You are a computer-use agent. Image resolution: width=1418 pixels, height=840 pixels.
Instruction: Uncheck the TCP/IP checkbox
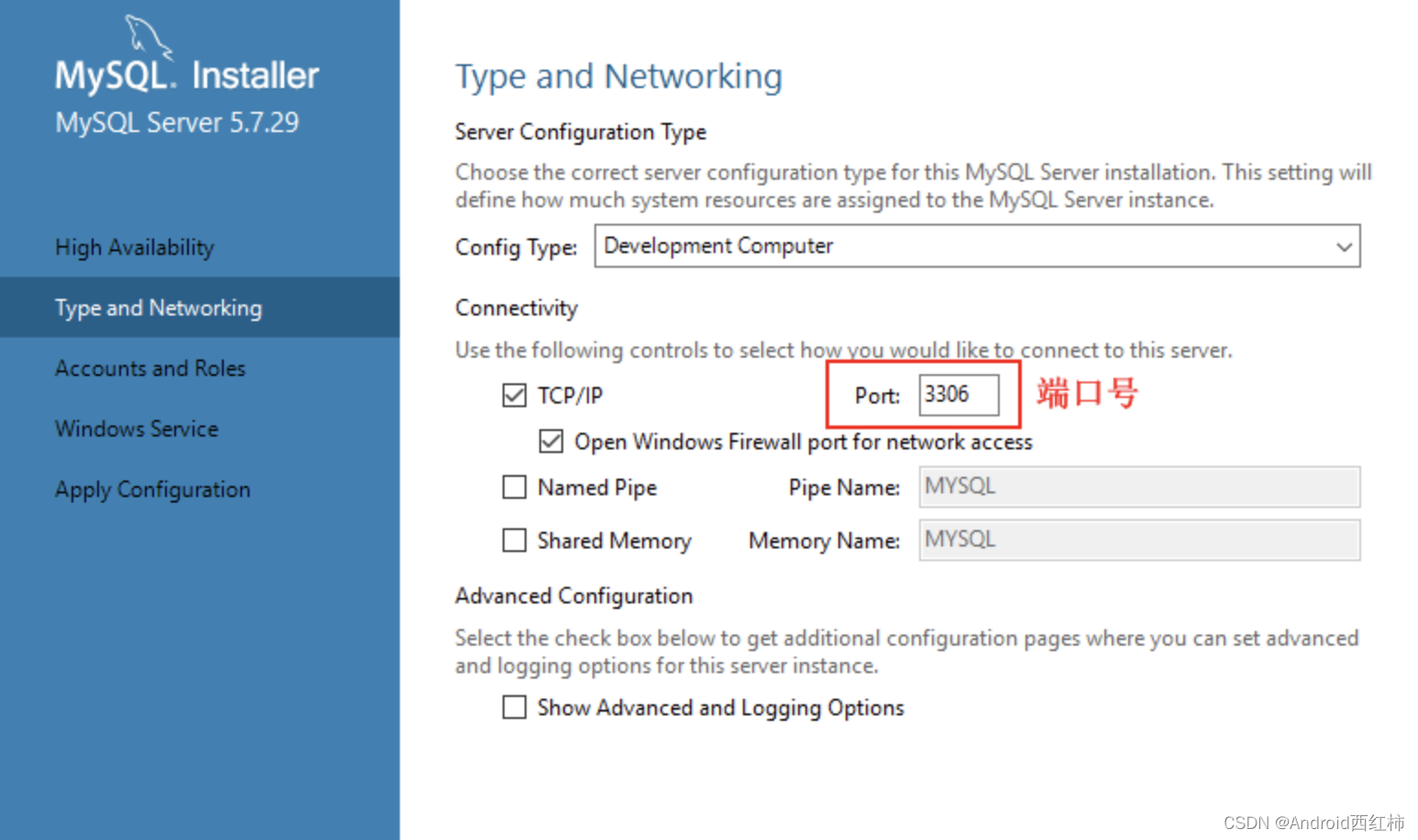point(515,394)
